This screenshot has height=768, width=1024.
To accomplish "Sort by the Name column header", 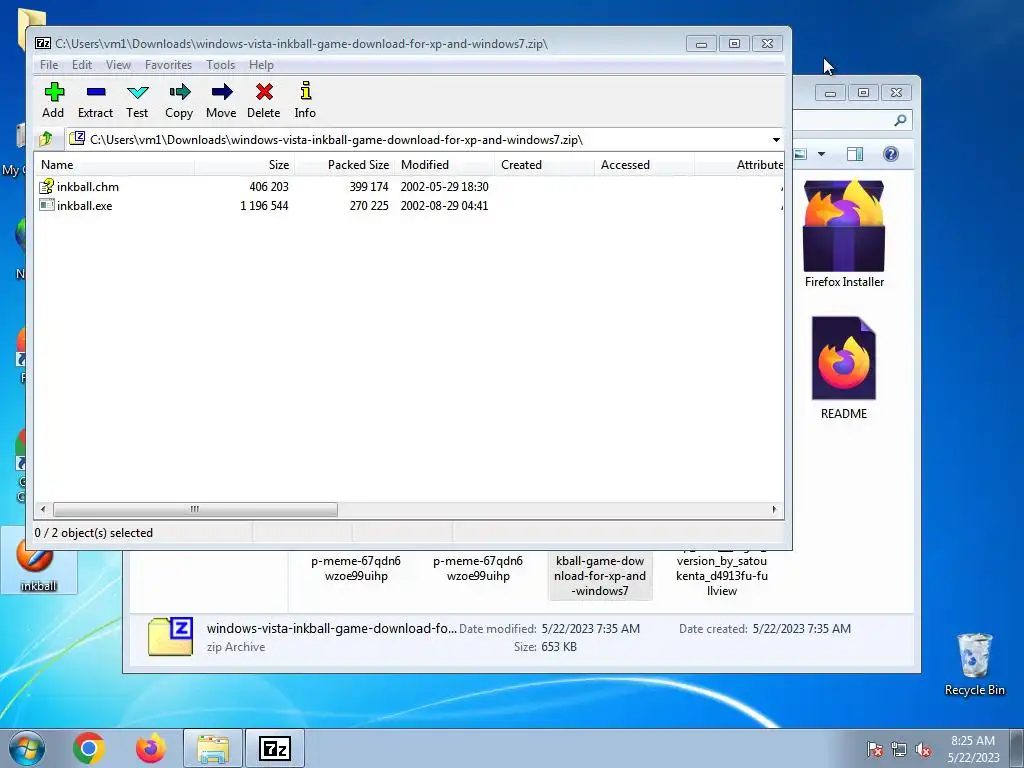I will tap(114, 165).
